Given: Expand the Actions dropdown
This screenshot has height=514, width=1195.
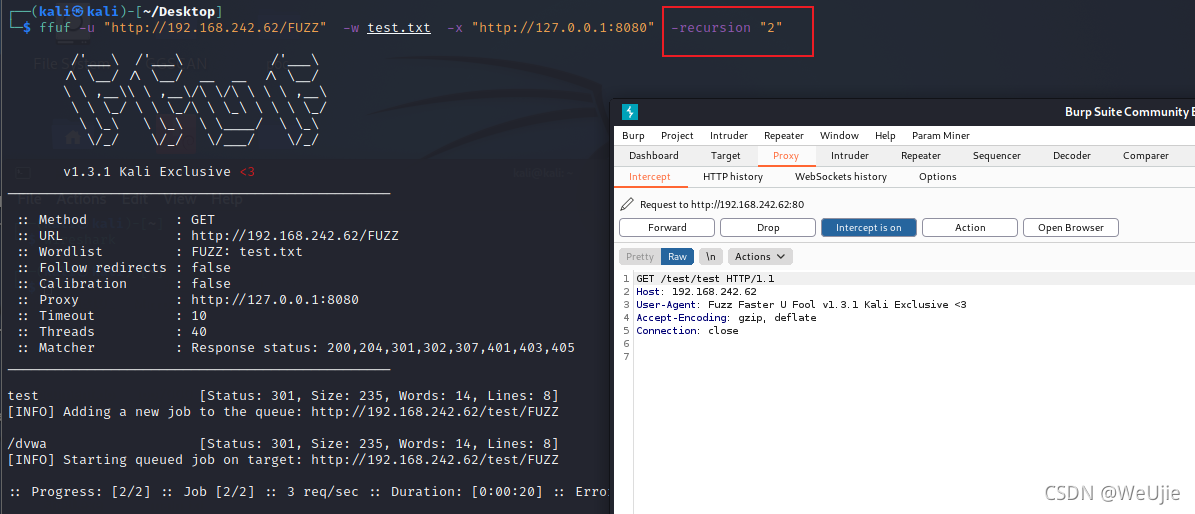Looking at the screenshot, I should pyautogui.click(x=760, y=256).
